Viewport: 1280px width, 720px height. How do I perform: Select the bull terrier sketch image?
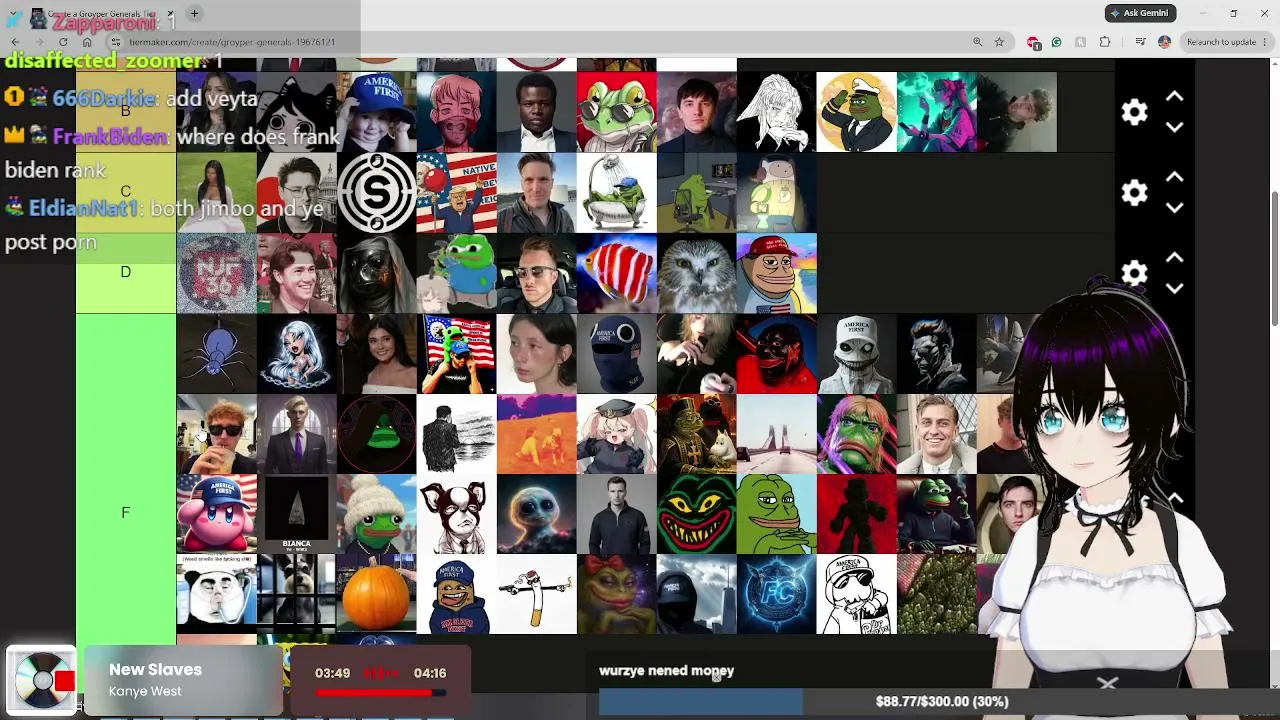tap(457, 514)
